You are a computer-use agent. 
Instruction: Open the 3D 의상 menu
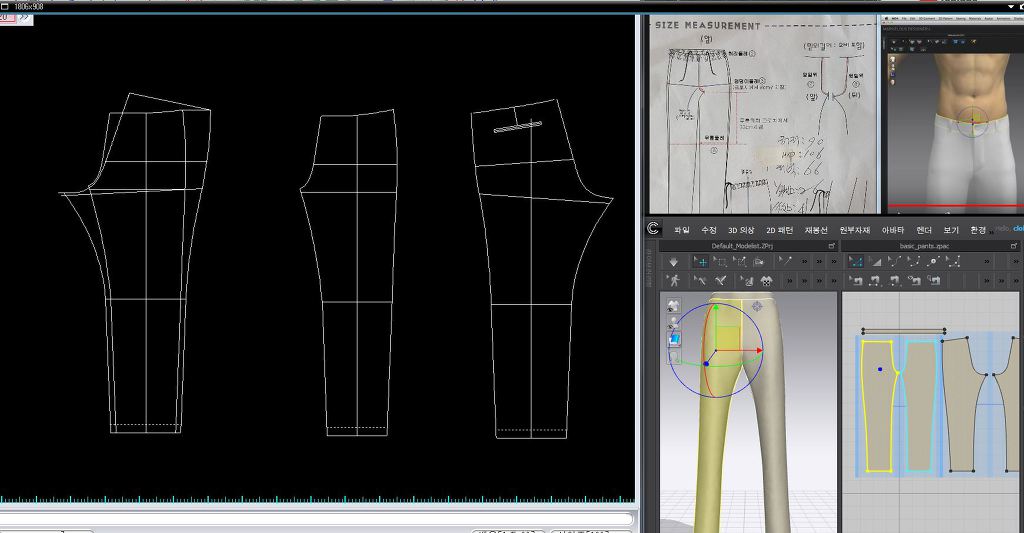point(741,230)
